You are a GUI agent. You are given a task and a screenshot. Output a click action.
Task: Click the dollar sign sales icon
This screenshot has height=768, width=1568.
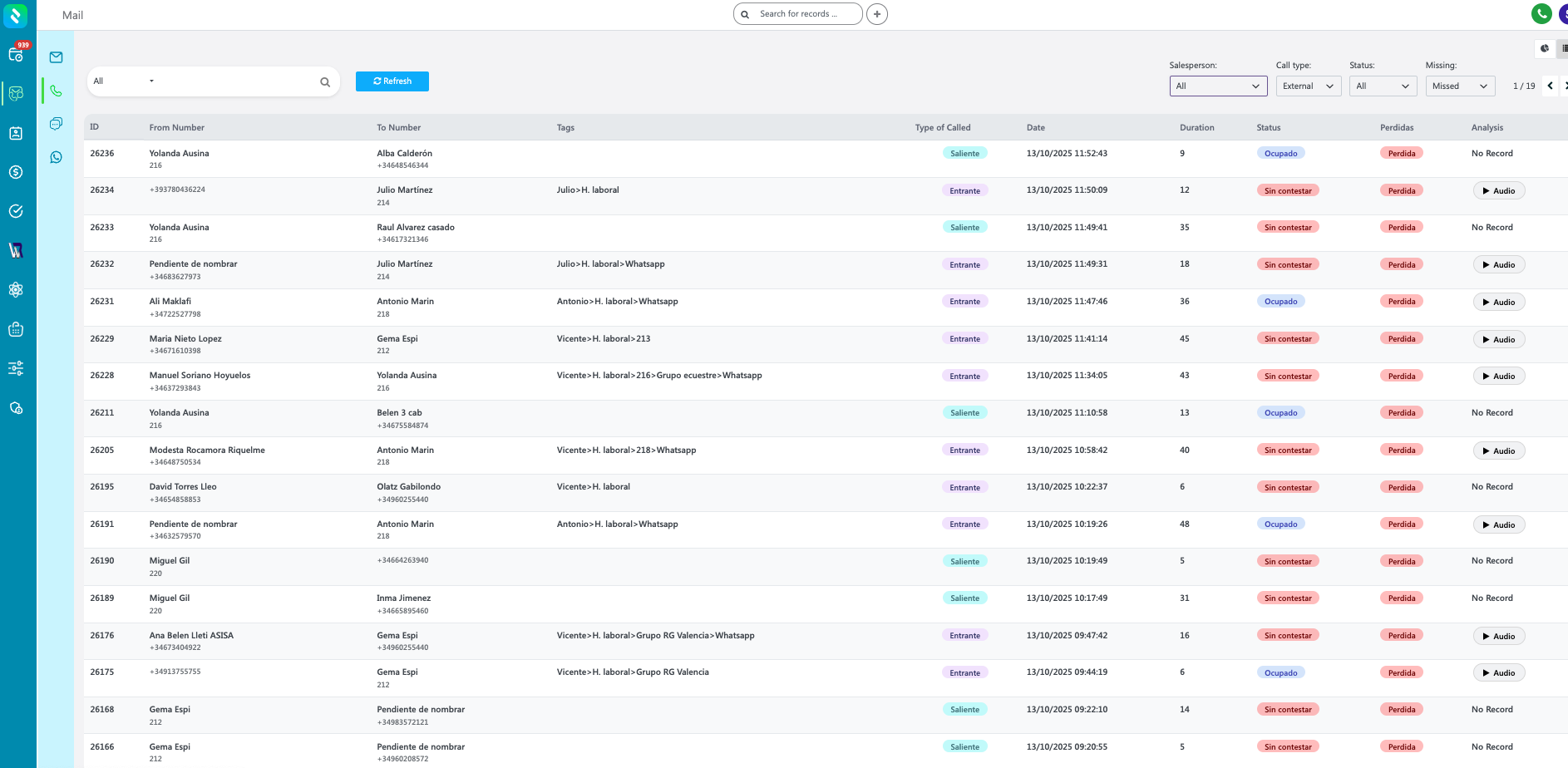pos(16,172)
